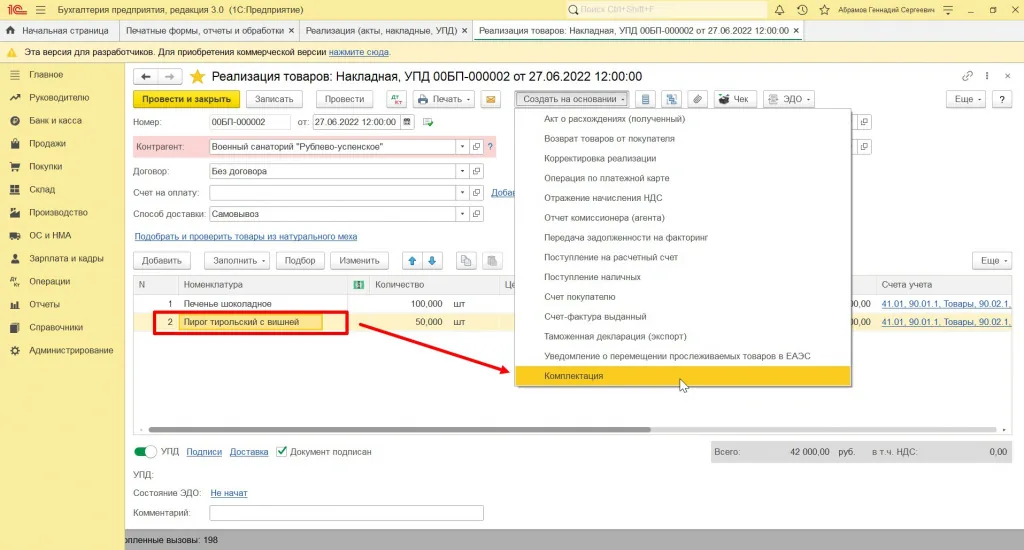Click нажмите сюда link in banner
Viewport: 1024px width, 550px height.
tap(359, 52)
